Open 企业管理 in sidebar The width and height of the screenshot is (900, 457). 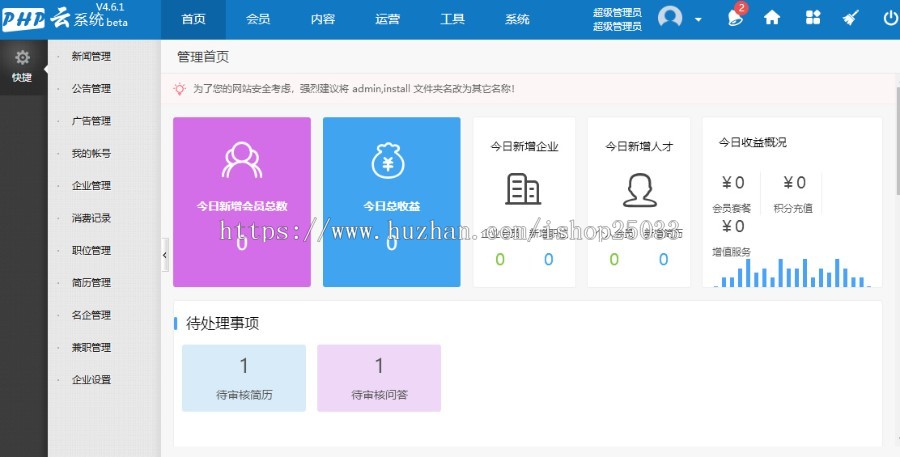91,185
